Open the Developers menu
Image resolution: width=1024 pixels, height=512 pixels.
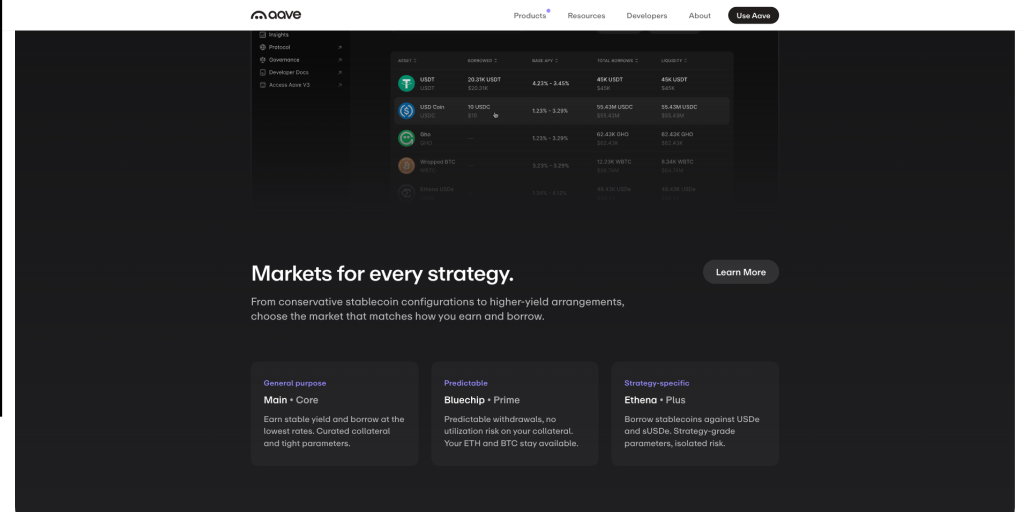point(647,16)
